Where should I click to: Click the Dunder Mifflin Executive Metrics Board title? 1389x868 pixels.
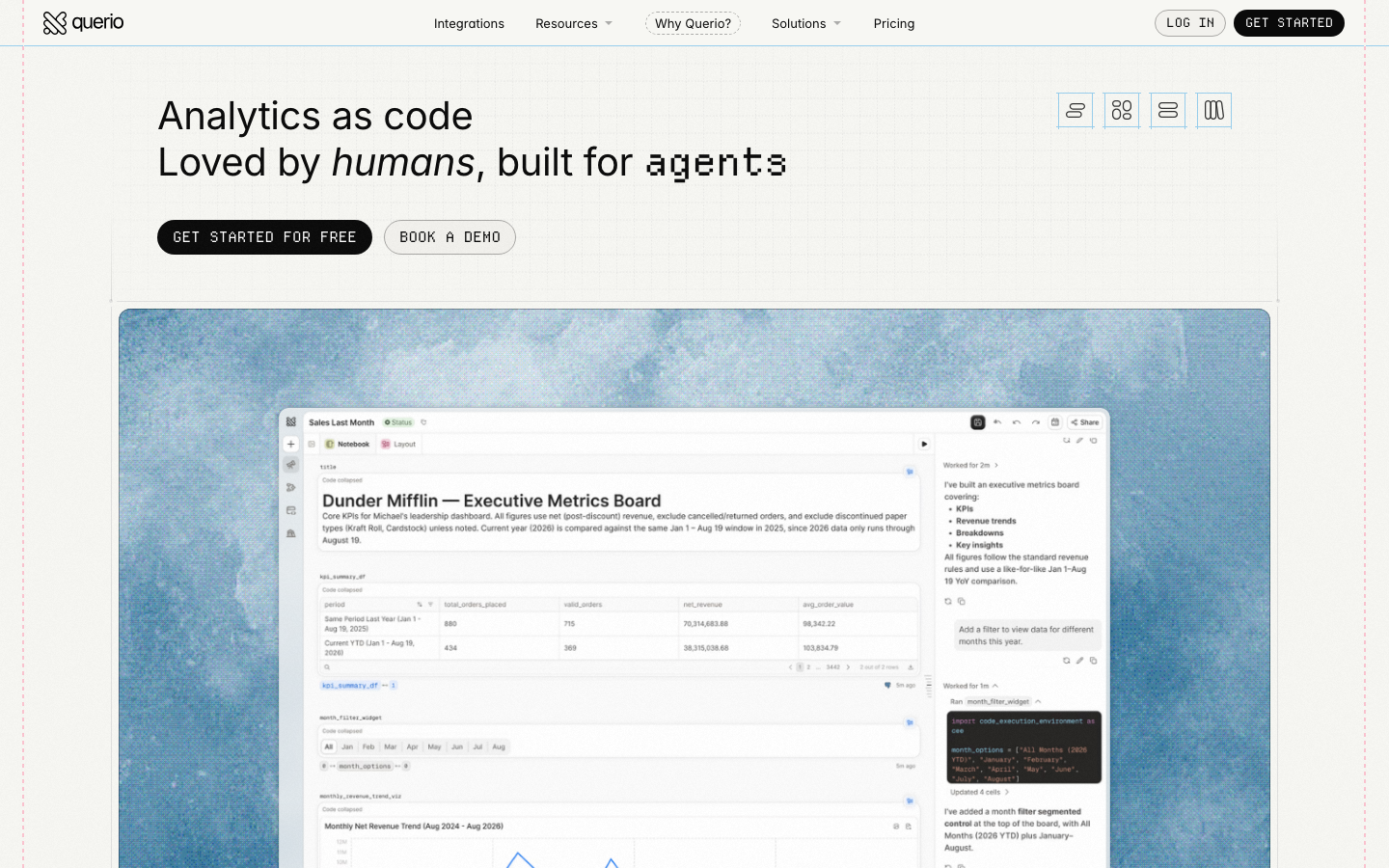491,501
